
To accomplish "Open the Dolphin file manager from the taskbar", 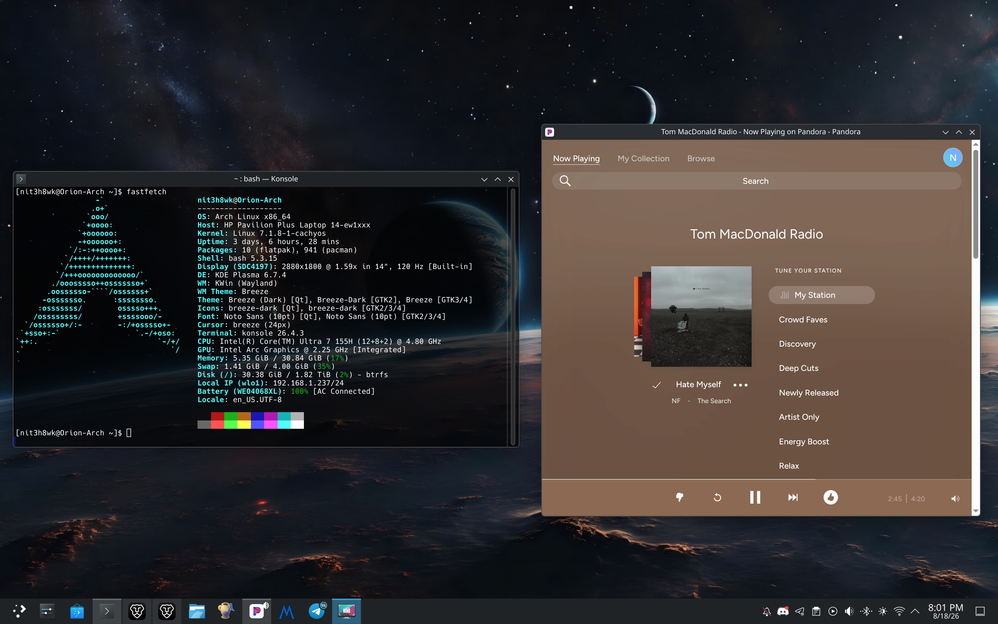I will pos(197,611).
